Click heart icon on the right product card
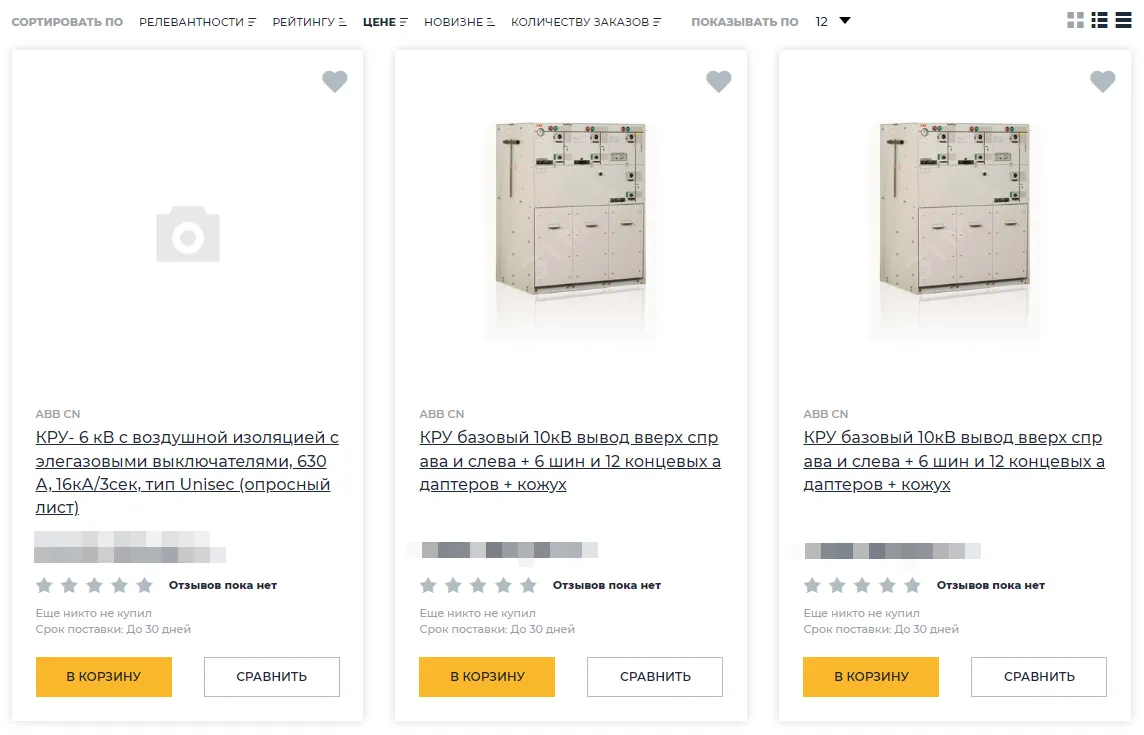Screen dimensions: 1144x735 [x=1102, y=82]
